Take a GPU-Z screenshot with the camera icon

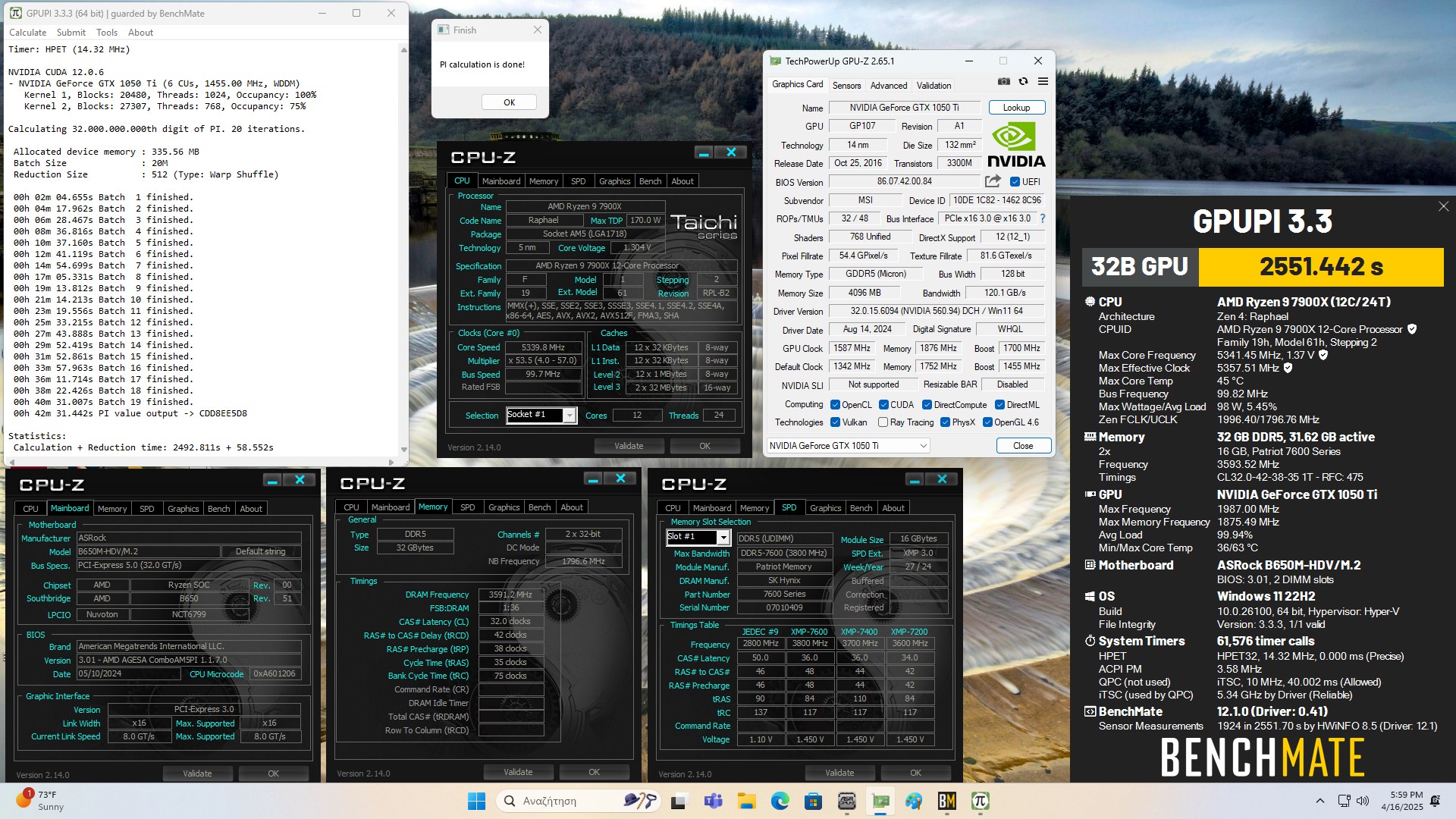[1003, 82]
